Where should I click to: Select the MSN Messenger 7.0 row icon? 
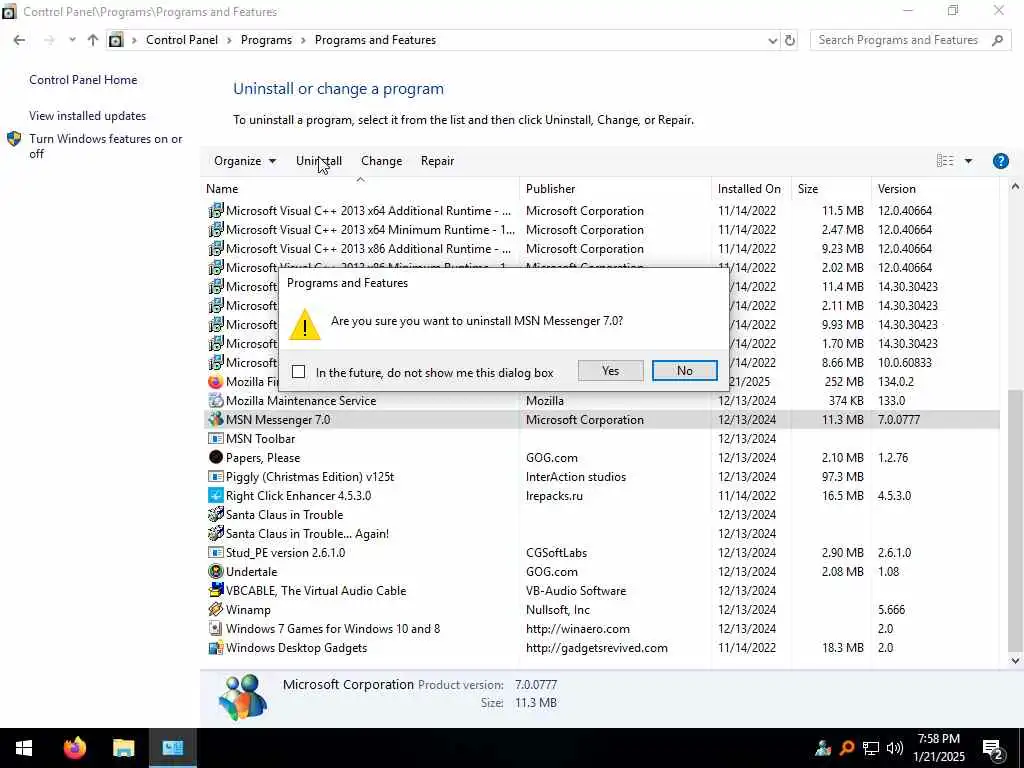point(216,419)
